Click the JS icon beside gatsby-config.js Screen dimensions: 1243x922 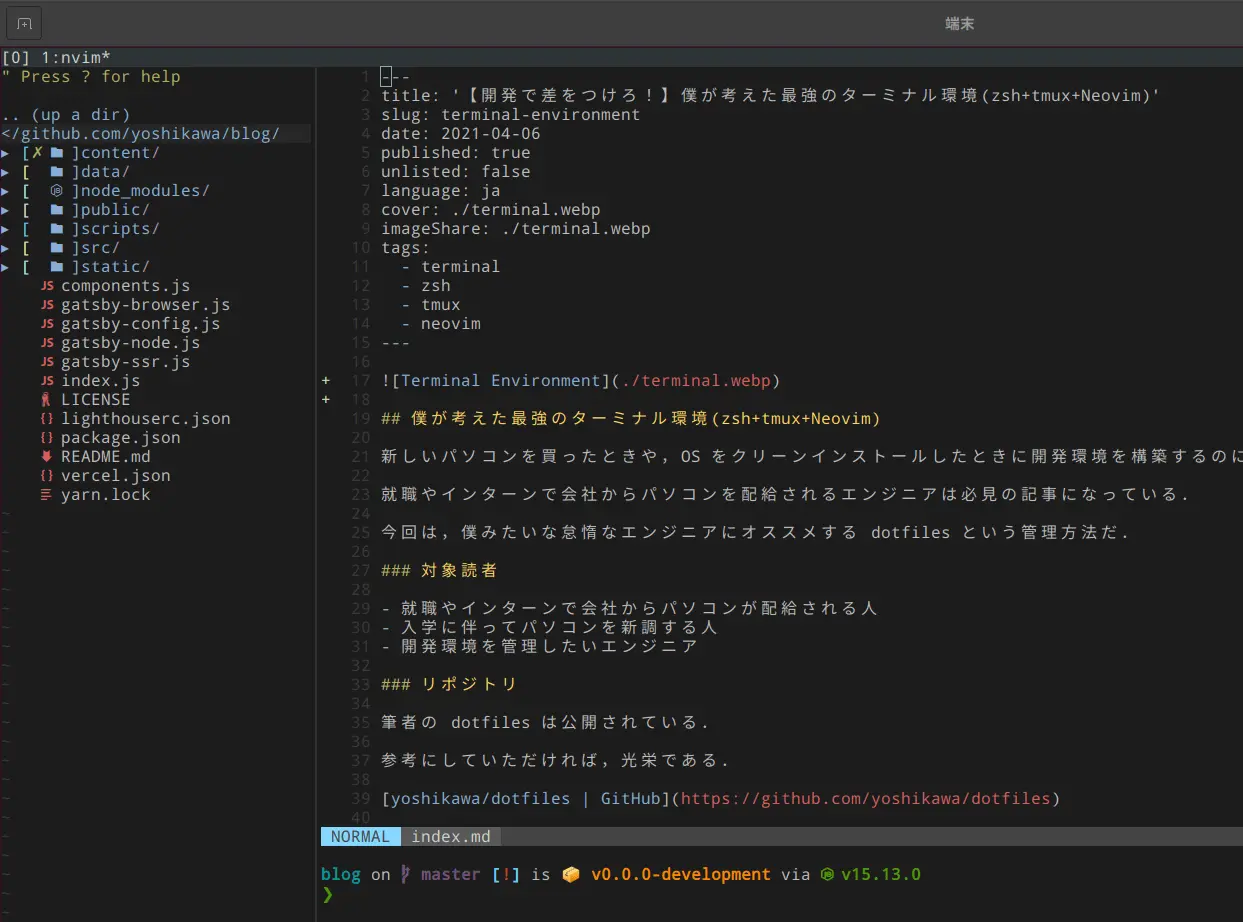coord(47,324)
